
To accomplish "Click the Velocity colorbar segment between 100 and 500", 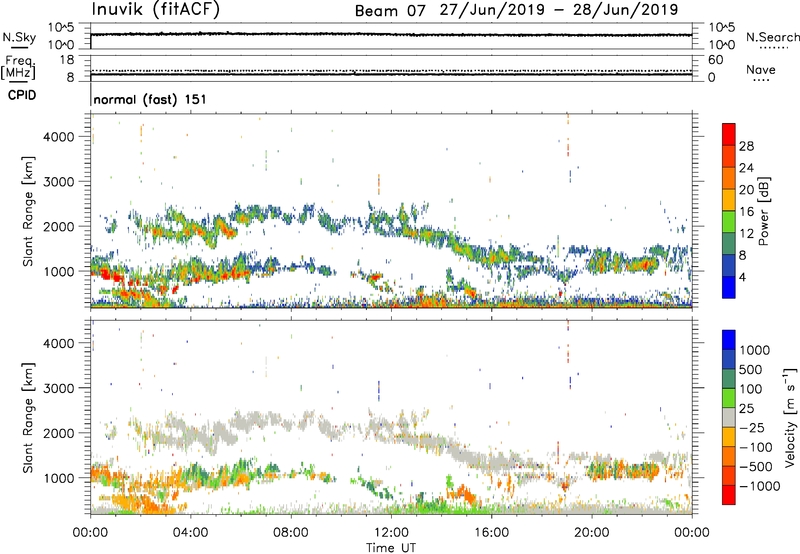I will [x=729, y=379].
